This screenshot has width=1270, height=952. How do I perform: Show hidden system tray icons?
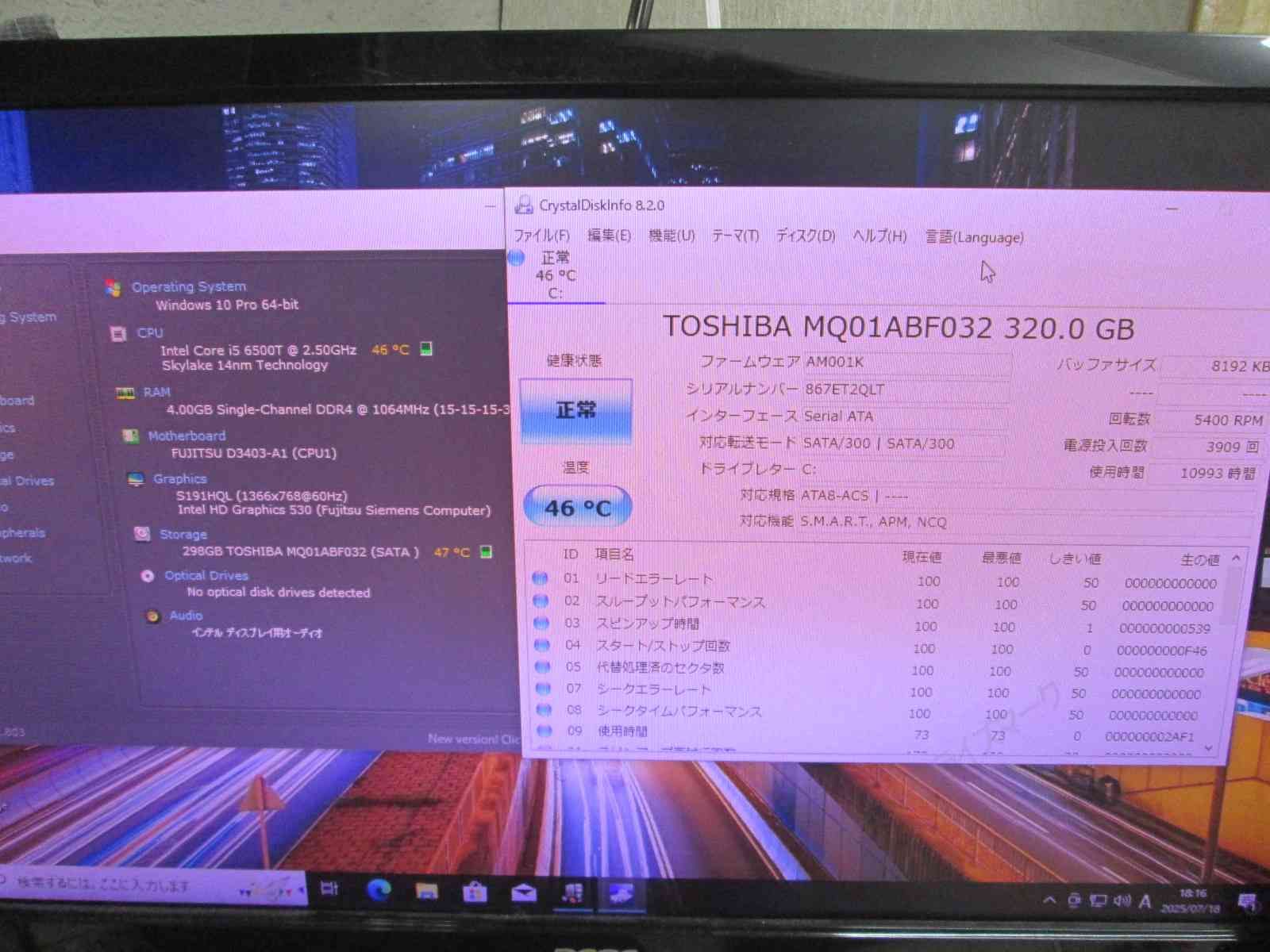coord(1049,900)
